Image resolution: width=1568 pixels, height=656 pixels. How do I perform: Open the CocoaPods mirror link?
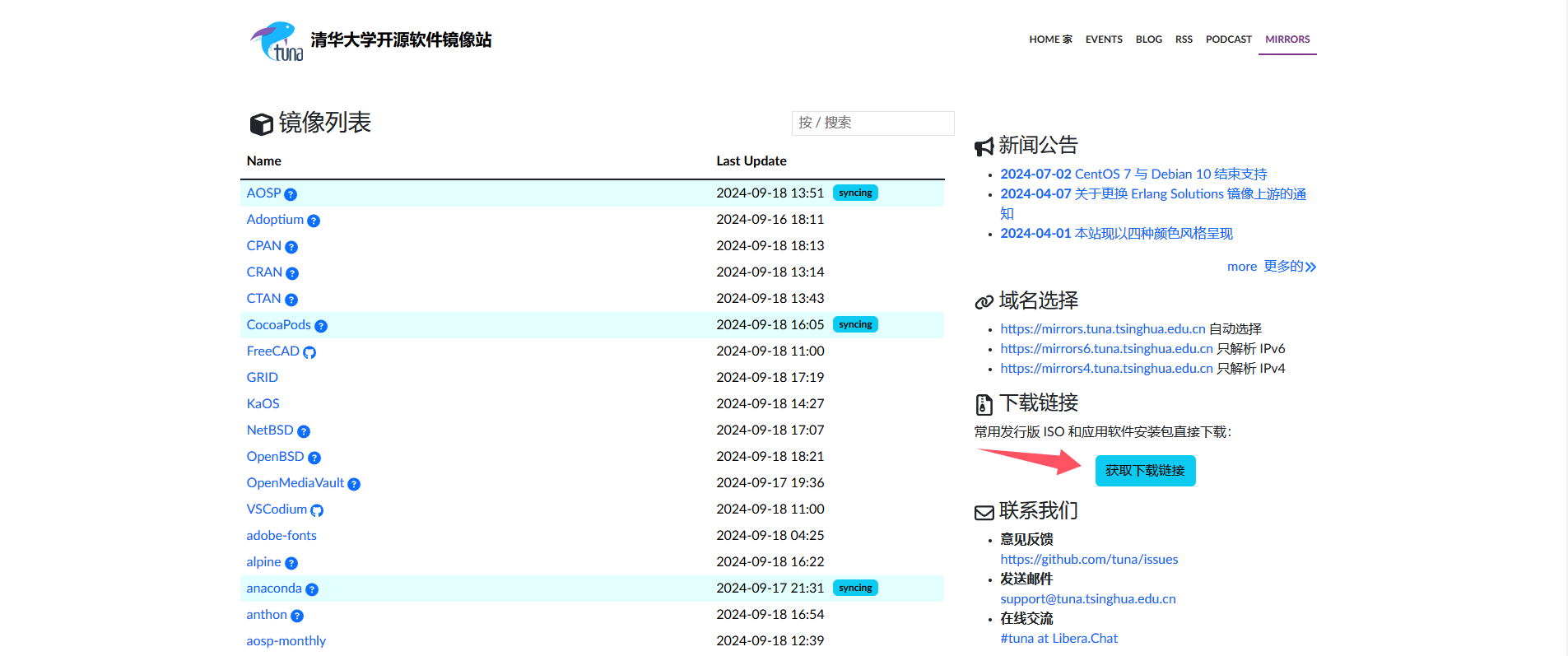pos(278,324)
